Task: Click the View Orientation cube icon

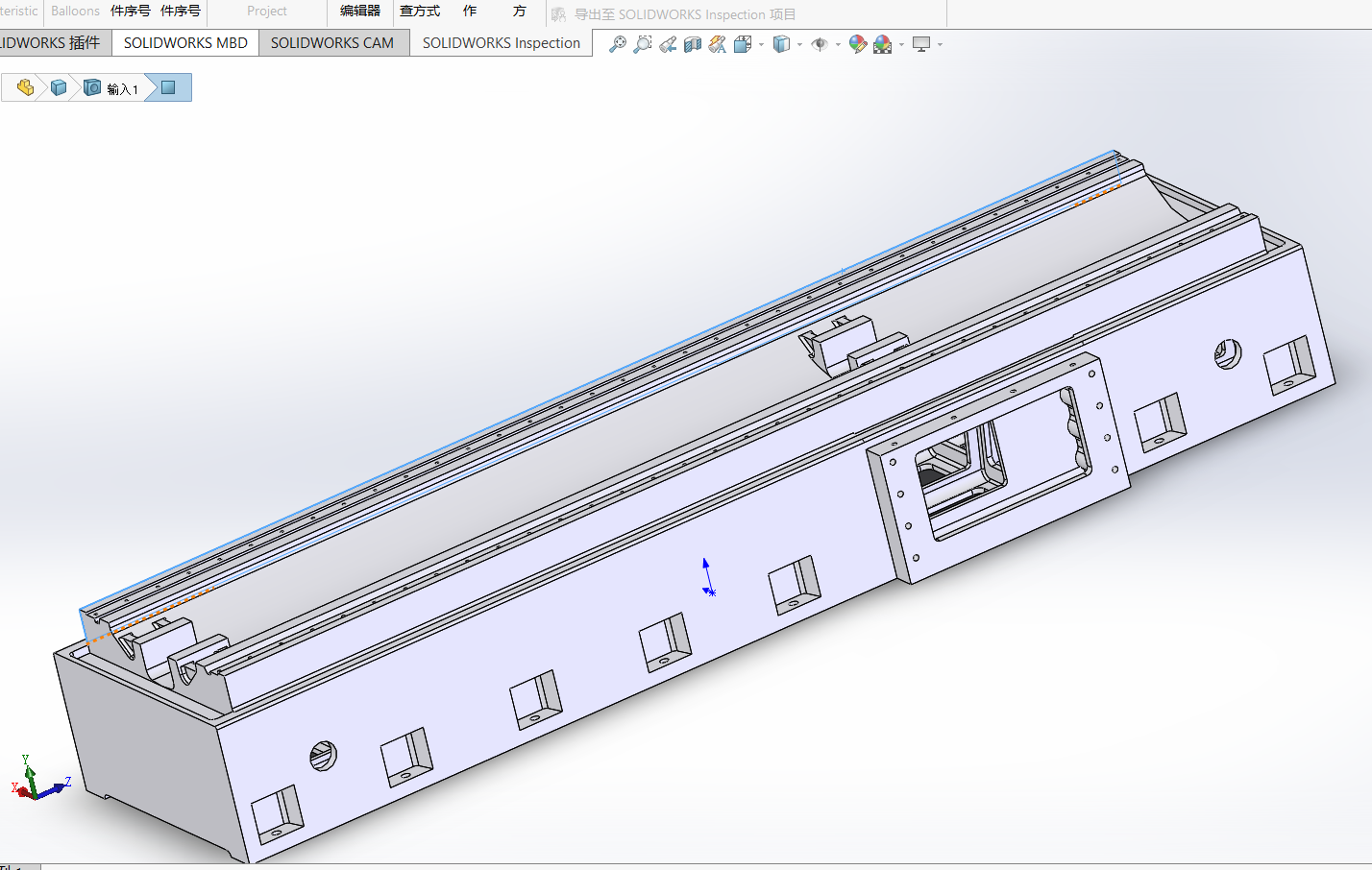Action: click(743, 44)
